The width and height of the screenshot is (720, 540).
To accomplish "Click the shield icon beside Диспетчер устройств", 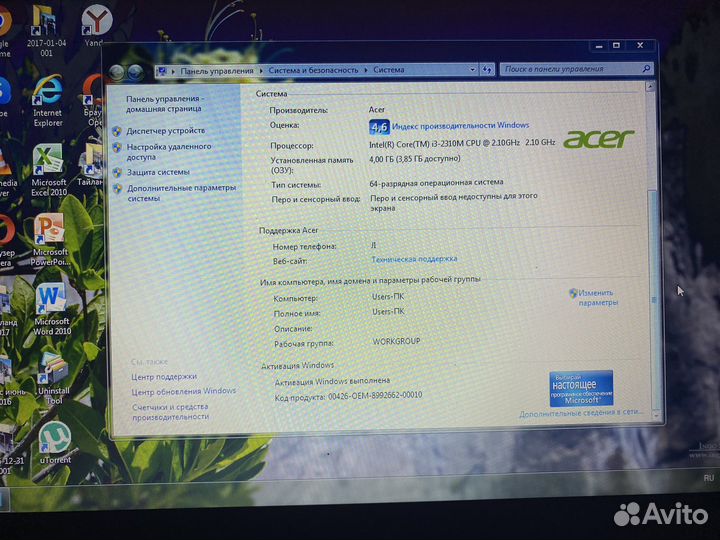I will (x=117, y=131).
